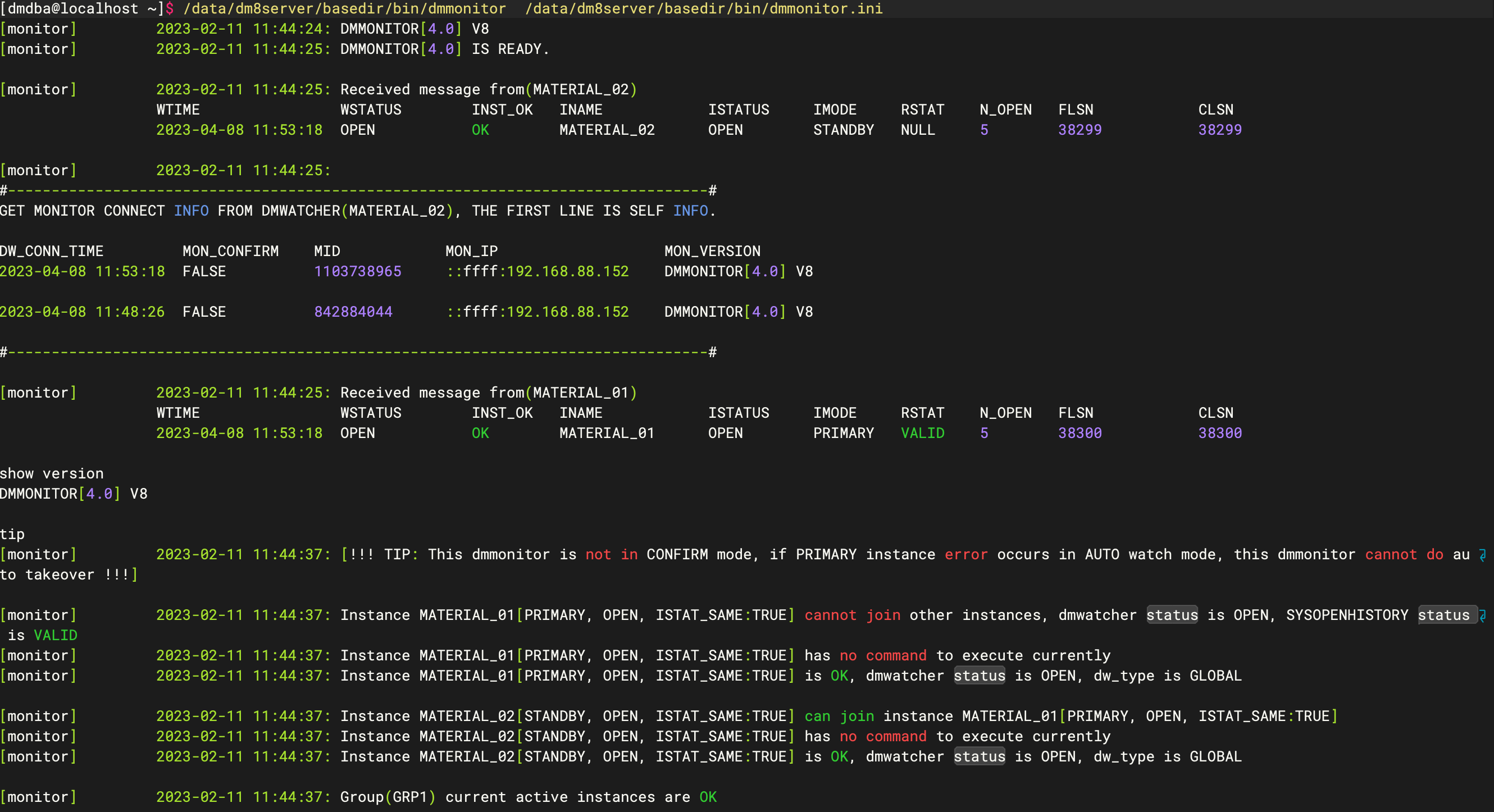Click FLSN value 38299
This screenshot has height=812, width=1494.
point(1080,130)
